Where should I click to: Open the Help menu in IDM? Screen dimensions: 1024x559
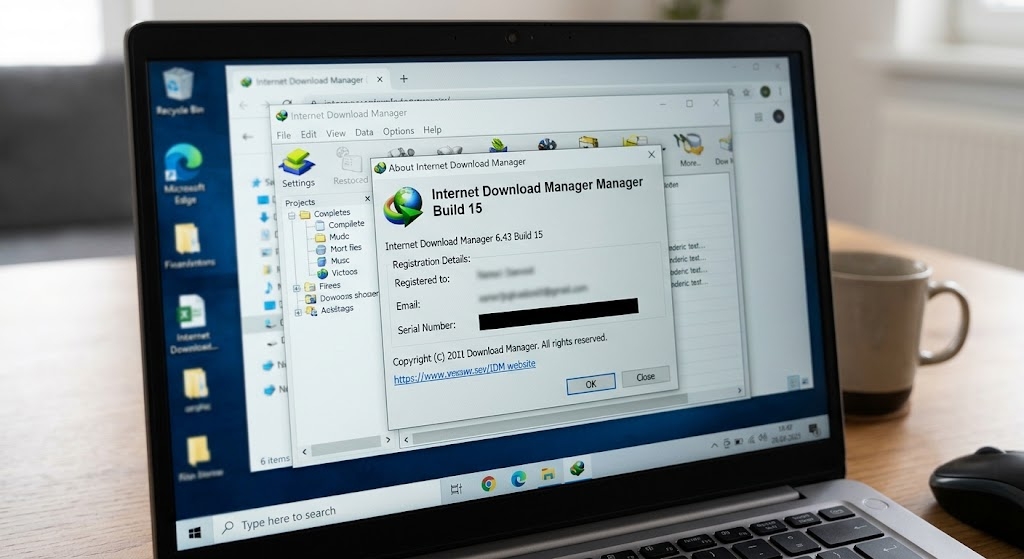432,130
